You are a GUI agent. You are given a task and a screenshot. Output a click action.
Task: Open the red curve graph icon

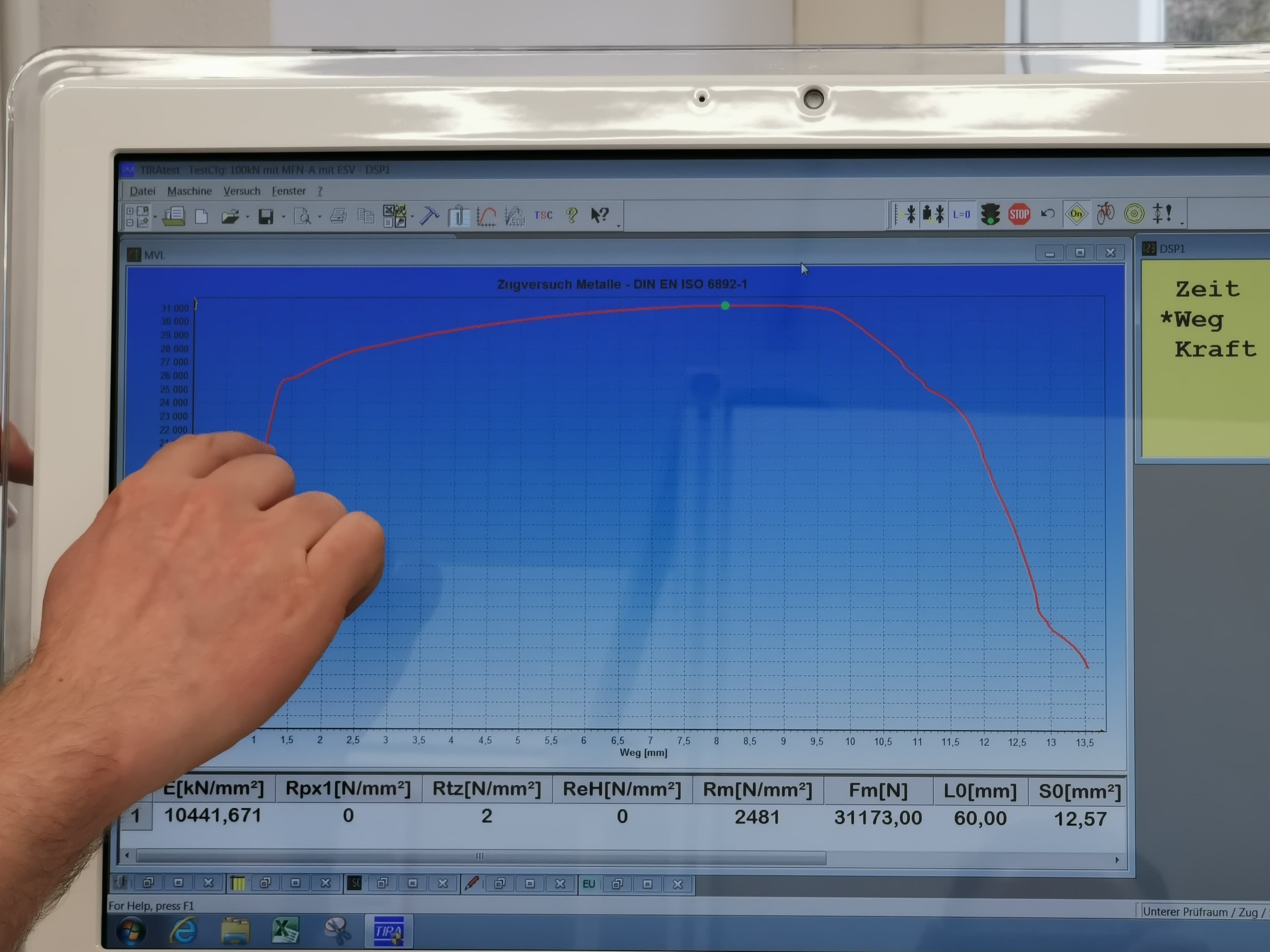(x=486, y=216)
